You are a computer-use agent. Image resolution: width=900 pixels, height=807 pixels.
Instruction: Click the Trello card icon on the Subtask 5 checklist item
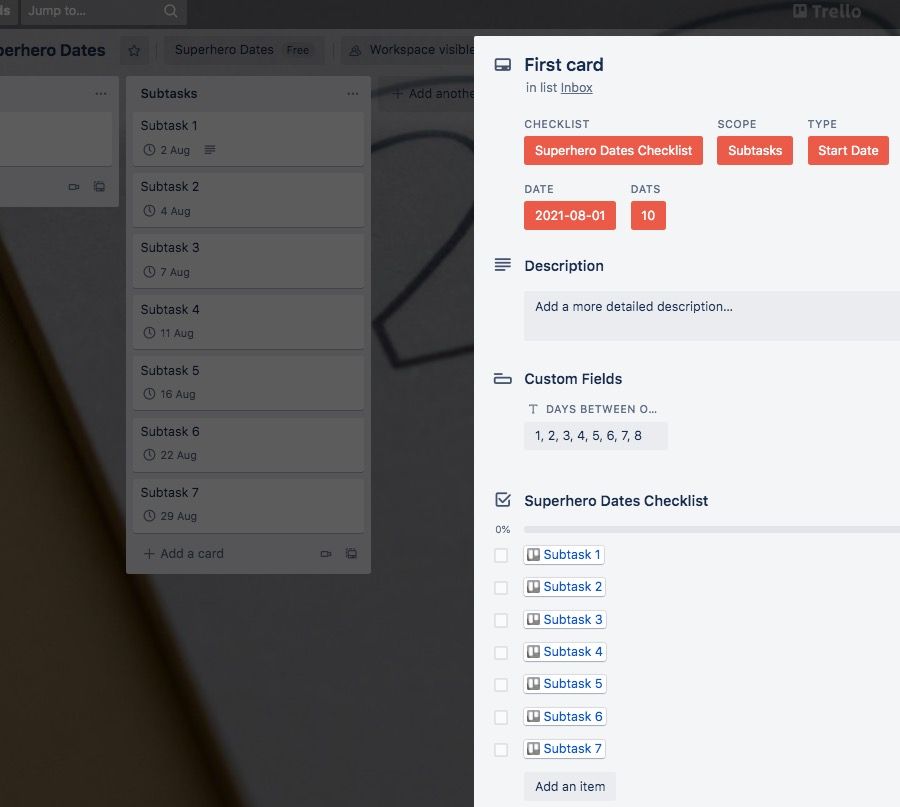(533, 684)
